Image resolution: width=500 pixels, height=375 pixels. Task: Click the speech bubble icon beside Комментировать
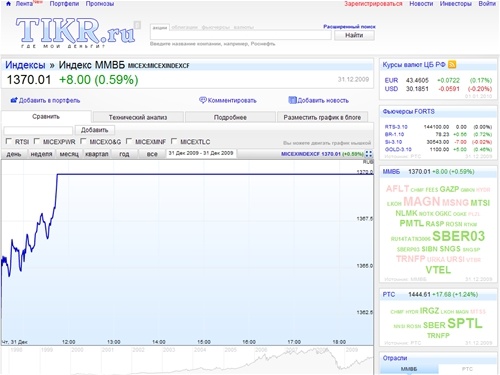[x=203, y=100]
